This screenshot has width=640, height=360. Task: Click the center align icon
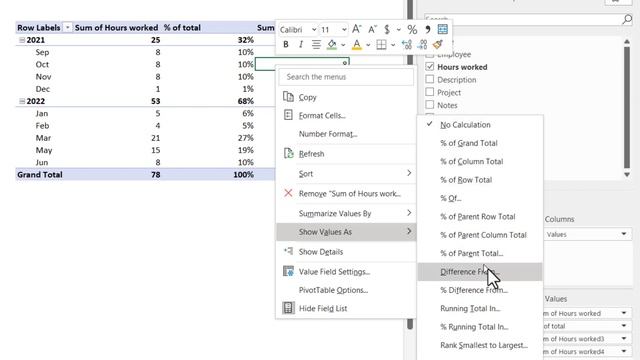click(316, 44)
